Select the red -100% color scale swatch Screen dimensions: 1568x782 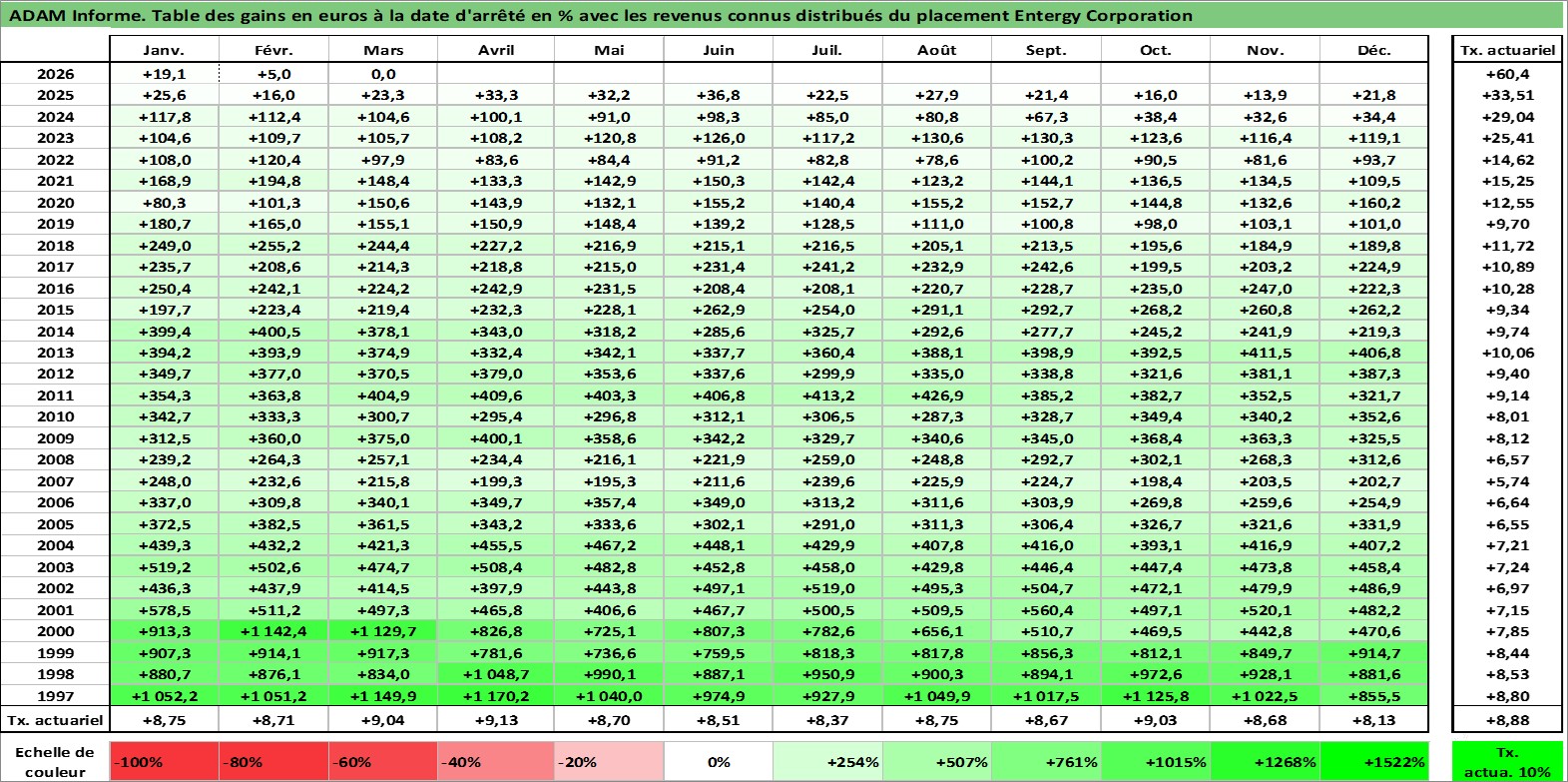(164, 761)
